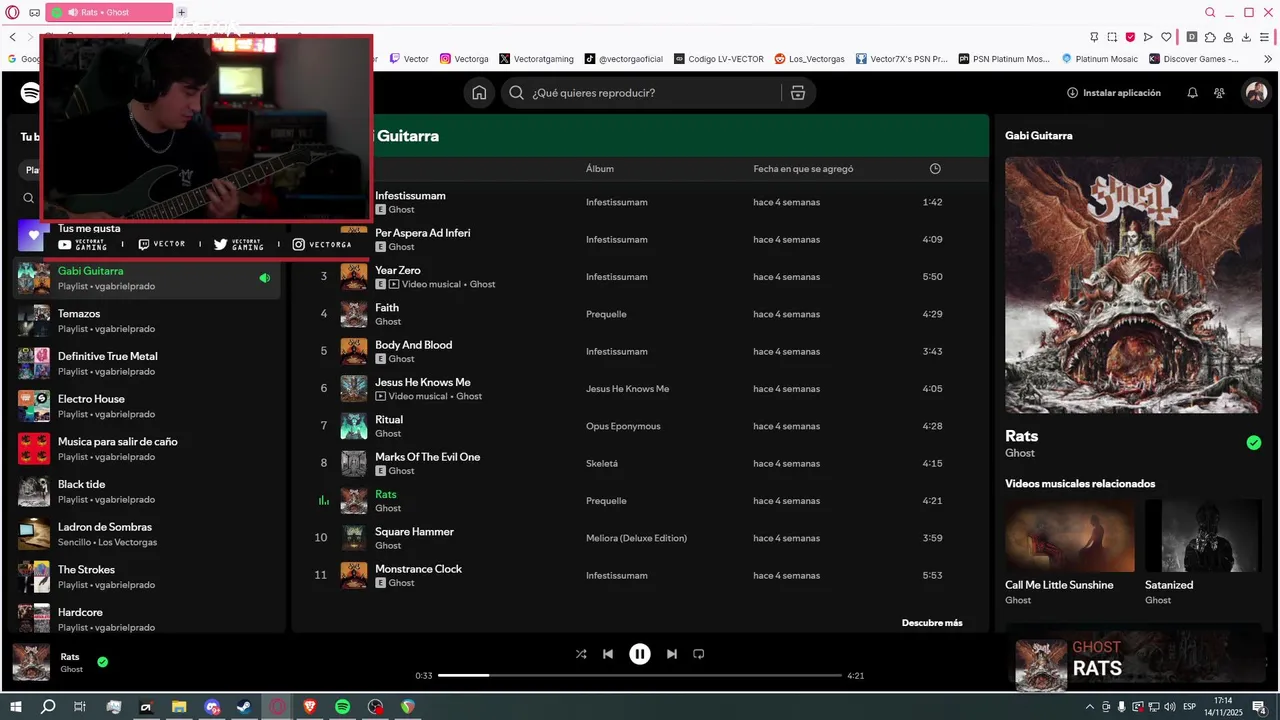Image resolution: width=1280 pixels, height=720 pixels.
Task: Open Meliora (Deluxe Edition) album link
Action: pyautogui.click(x=636, y=538)
